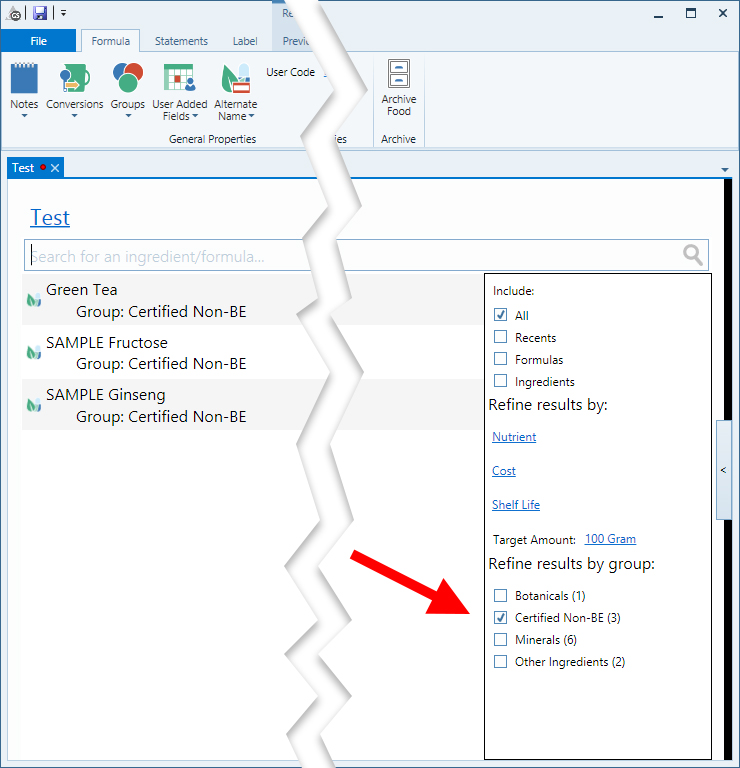Click the Conversions mug icon
Screen dimensions: 740x768
[x=74, y=79]
